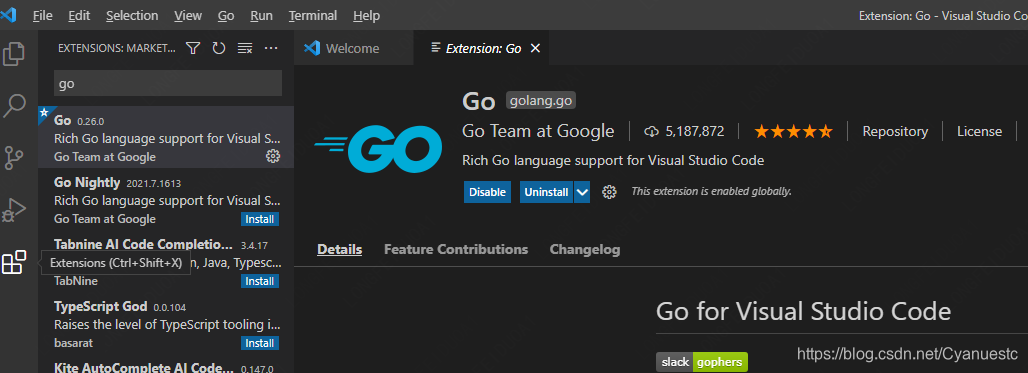The image size is (1028, 373).
Task: Switch to the Welcome tab
Action: [x=354, y=48]
